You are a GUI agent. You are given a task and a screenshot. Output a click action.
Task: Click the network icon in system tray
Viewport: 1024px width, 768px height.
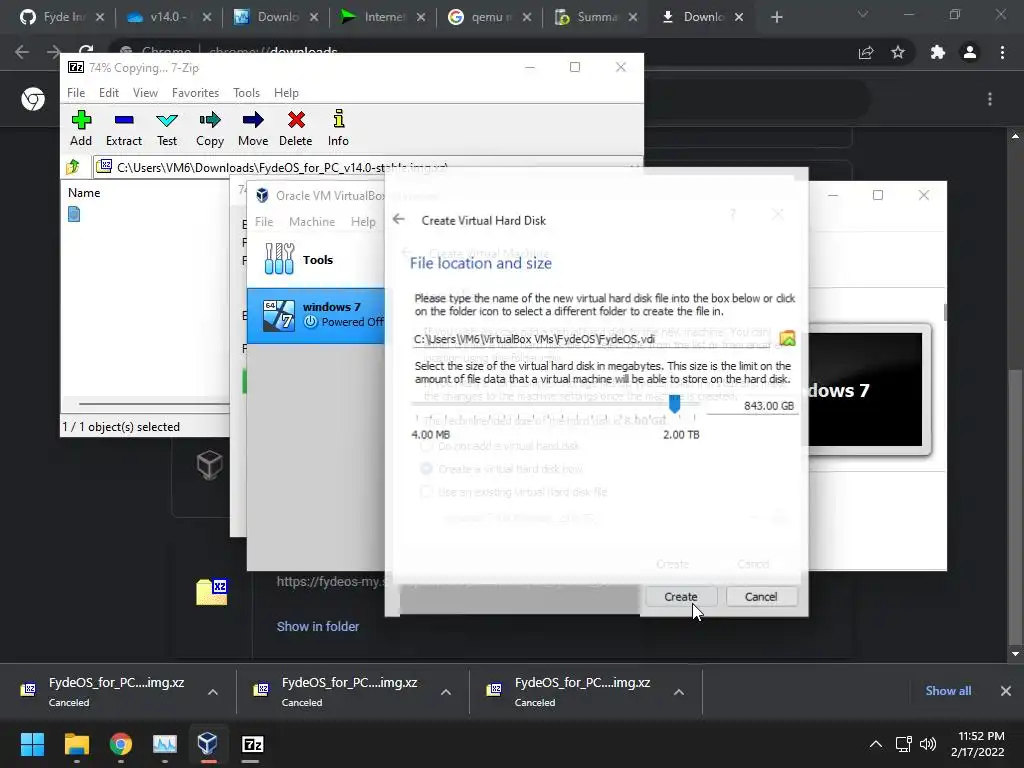point(903,744)
